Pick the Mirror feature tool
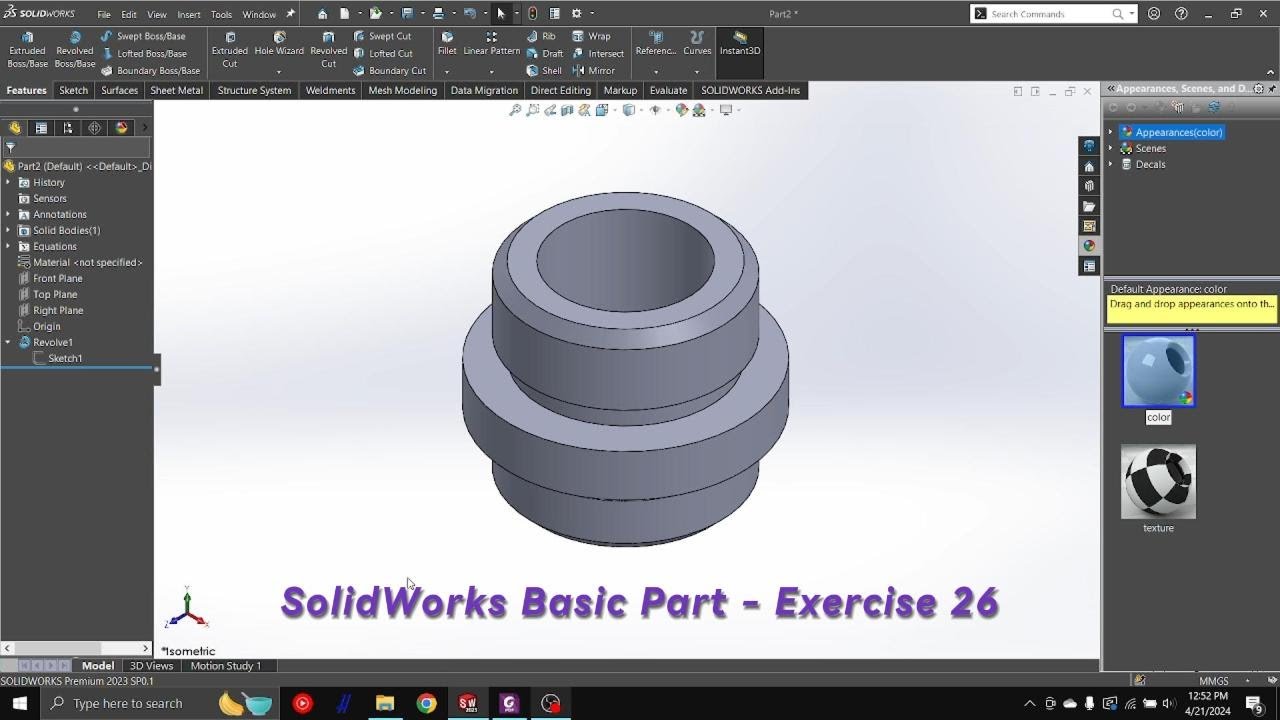Image resolution: width=1280 pixels, height=720 pixels. click(x=594, y=71)
